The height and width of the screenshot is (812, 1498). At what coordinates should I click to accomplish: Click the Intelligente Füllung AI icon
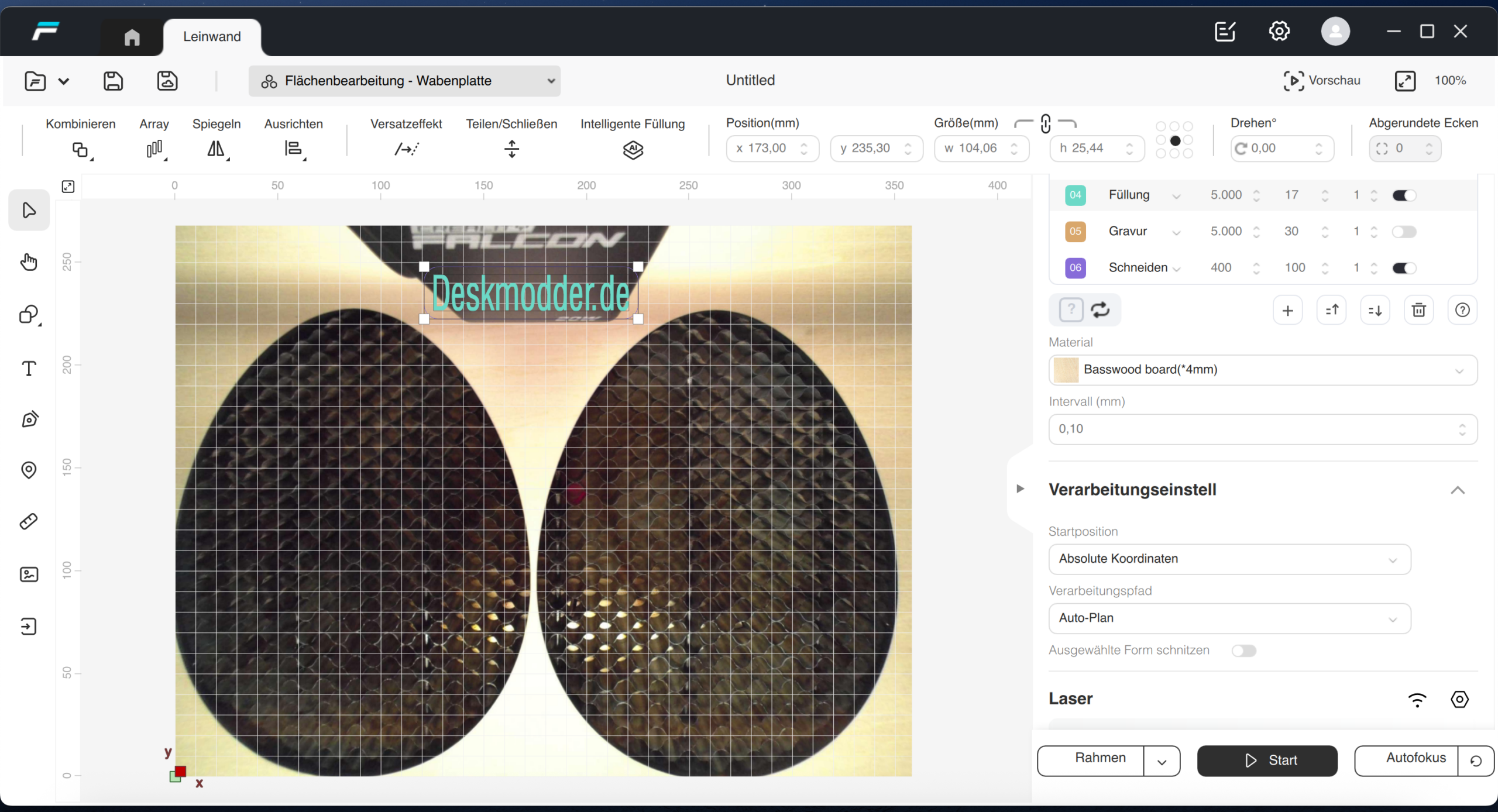point(633,150)
